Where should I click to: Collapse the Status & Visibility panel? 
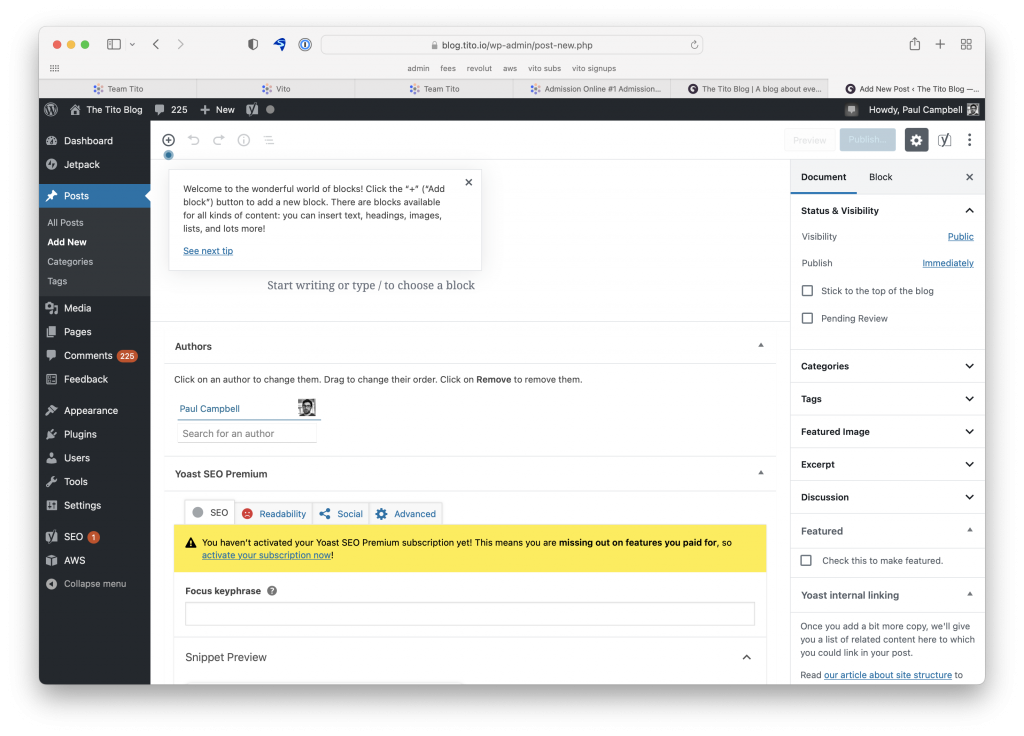point(970,210)
